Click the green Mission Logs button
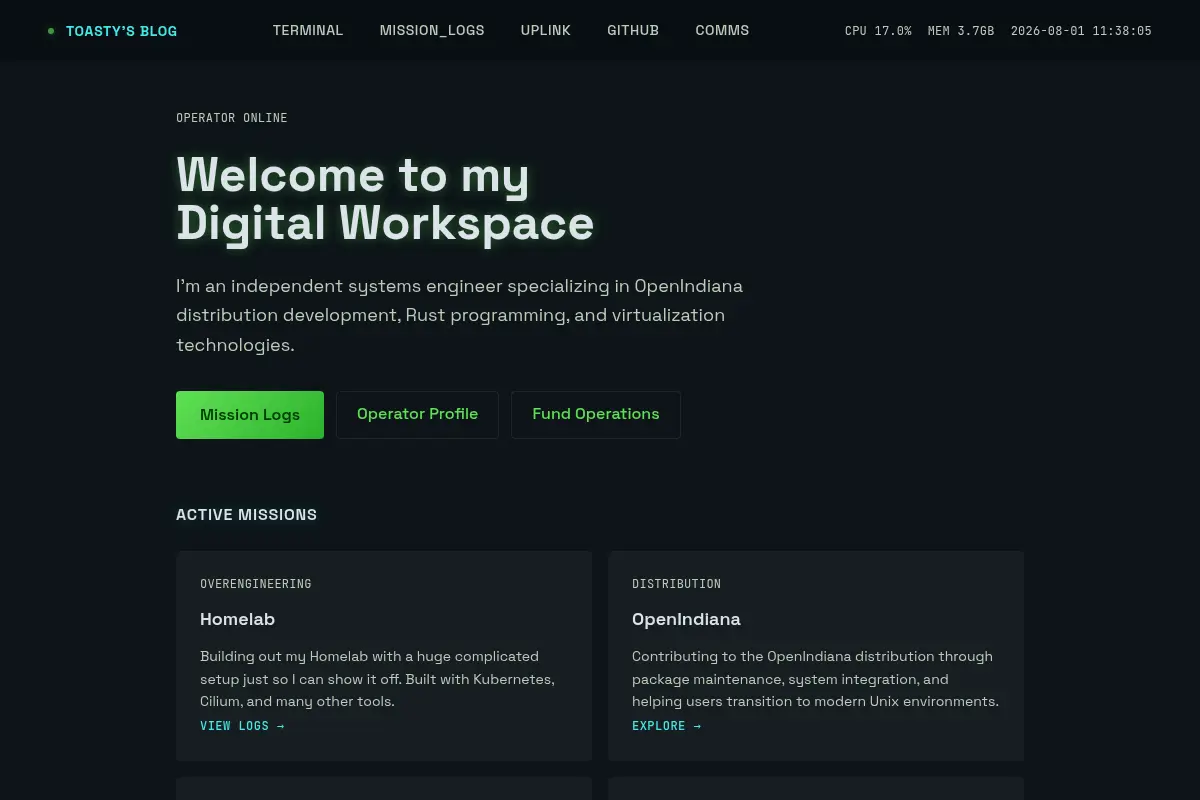Screen dimensions: 1200x800 tap(250, 415)
